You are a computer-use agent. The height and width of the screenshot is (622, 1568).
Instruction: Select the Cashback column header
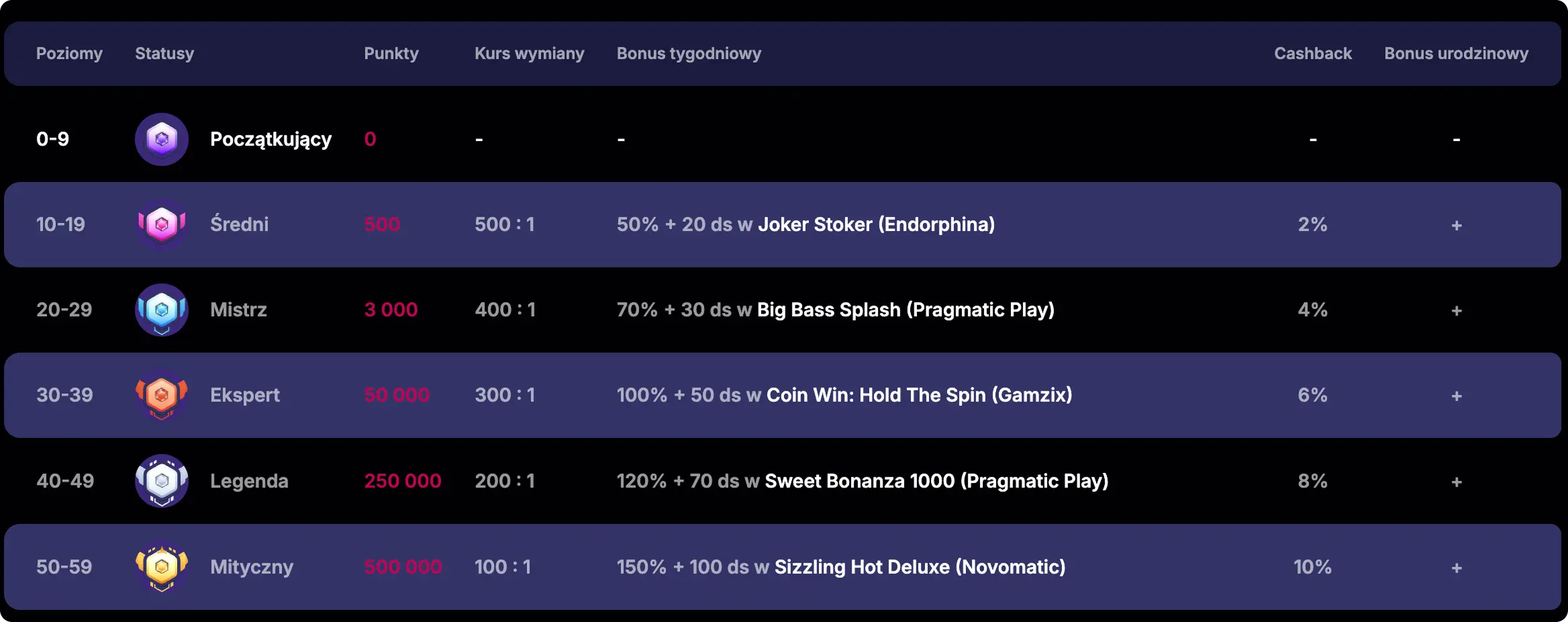pyautogui.click(x=1312, y=54)
